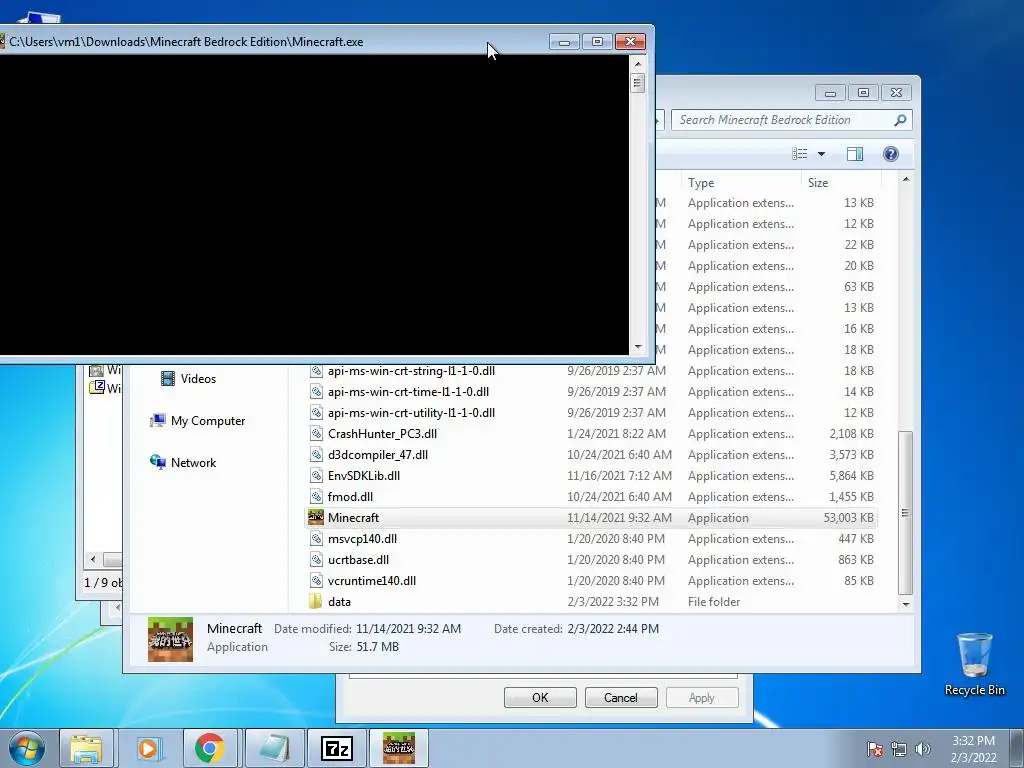Click Cancel in the dialog behind Explorer
The width and height of the screenshot is (1024, 768).
(x=620, y=697)
